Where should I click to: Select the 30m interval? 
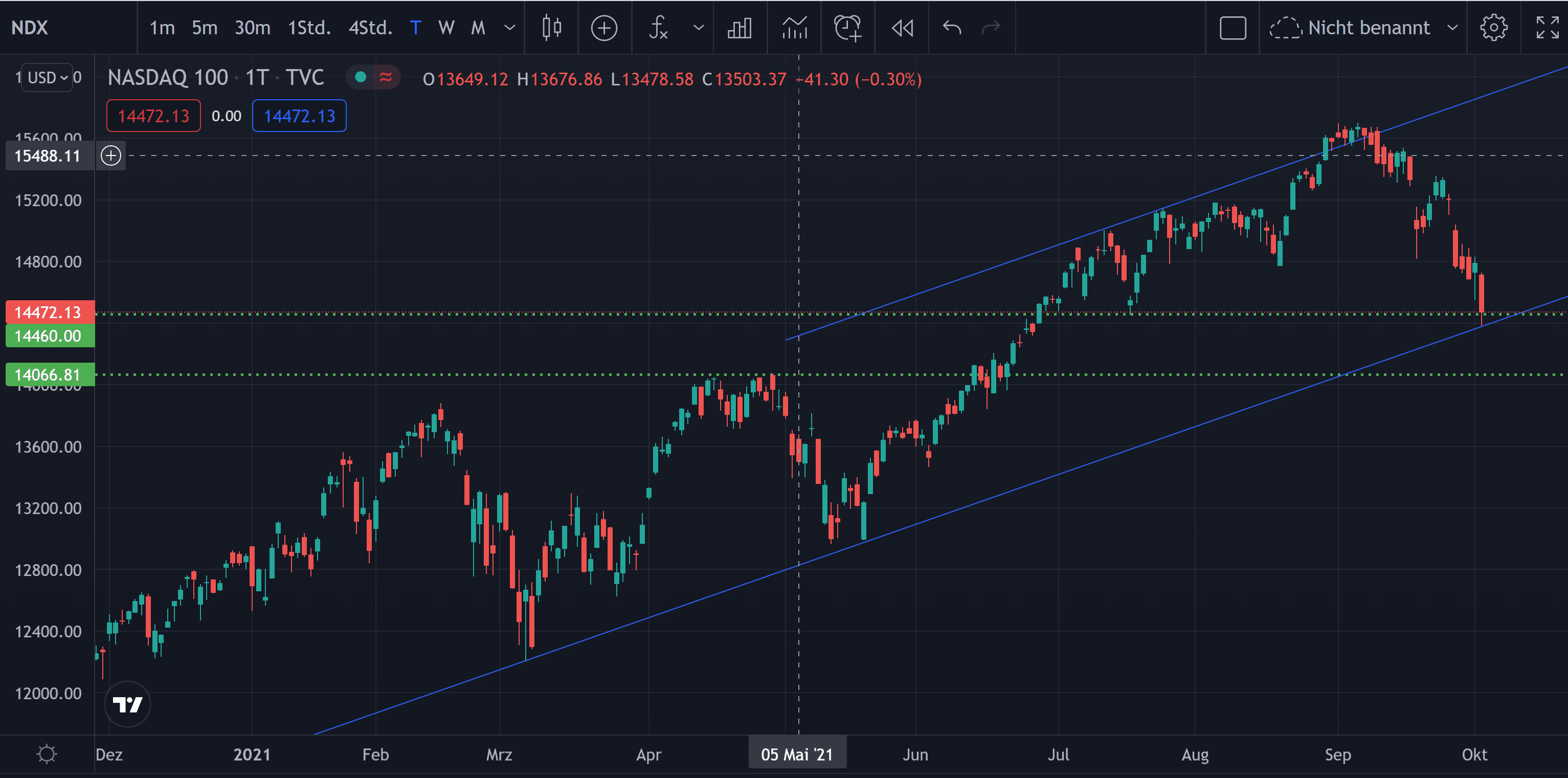tap(253, 28)
